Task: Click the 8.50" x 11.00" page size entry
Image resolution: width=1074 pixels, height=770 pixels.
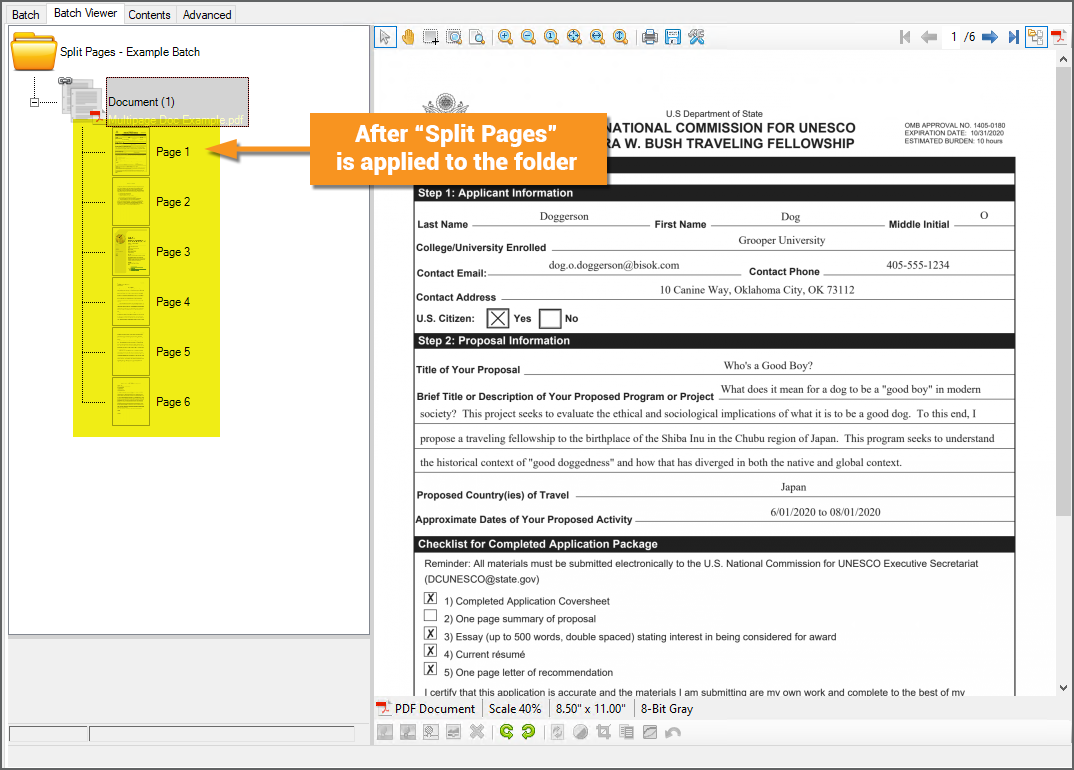Action: click(x=590, y=709)
